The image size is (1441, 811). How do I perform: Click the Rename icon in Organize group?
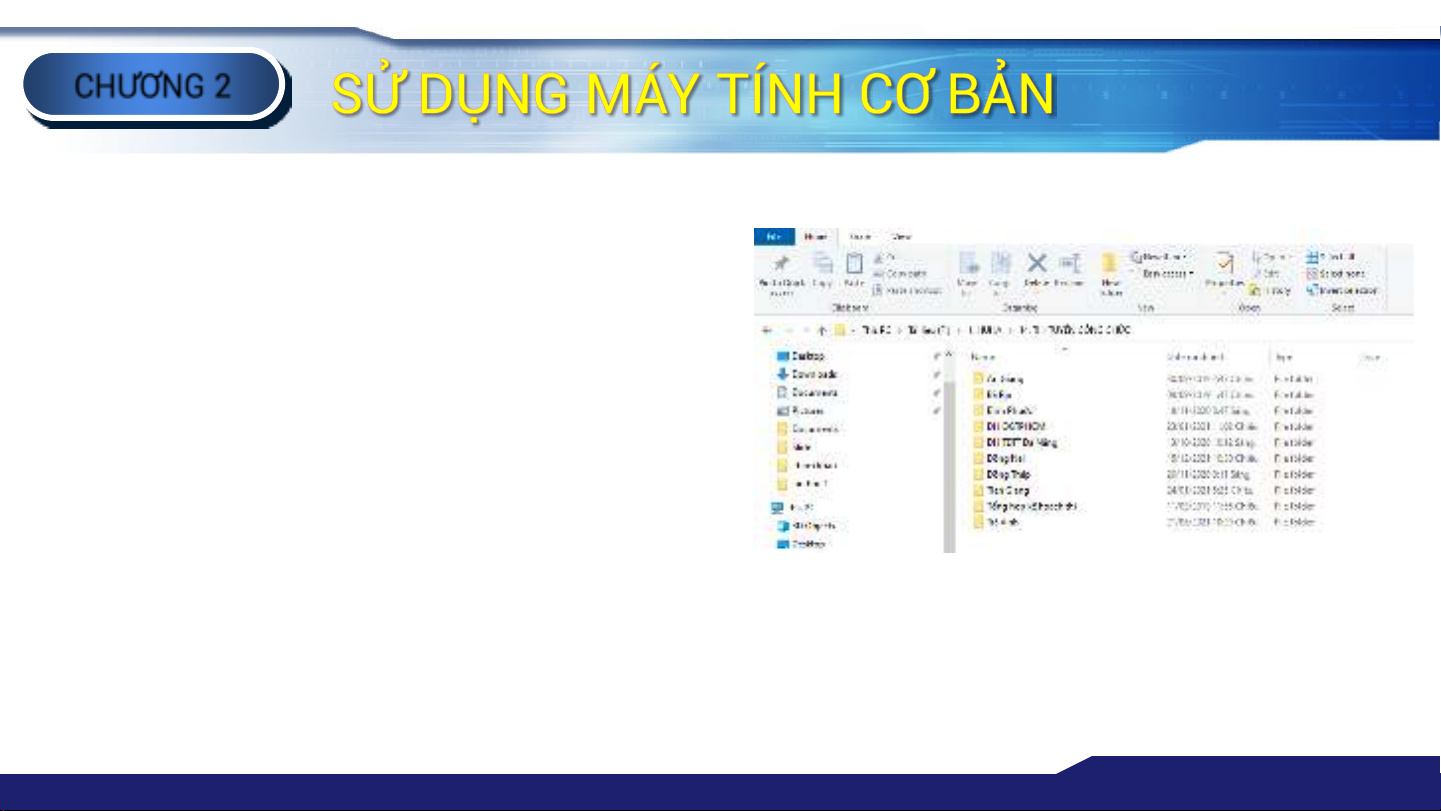point(1069,264)
